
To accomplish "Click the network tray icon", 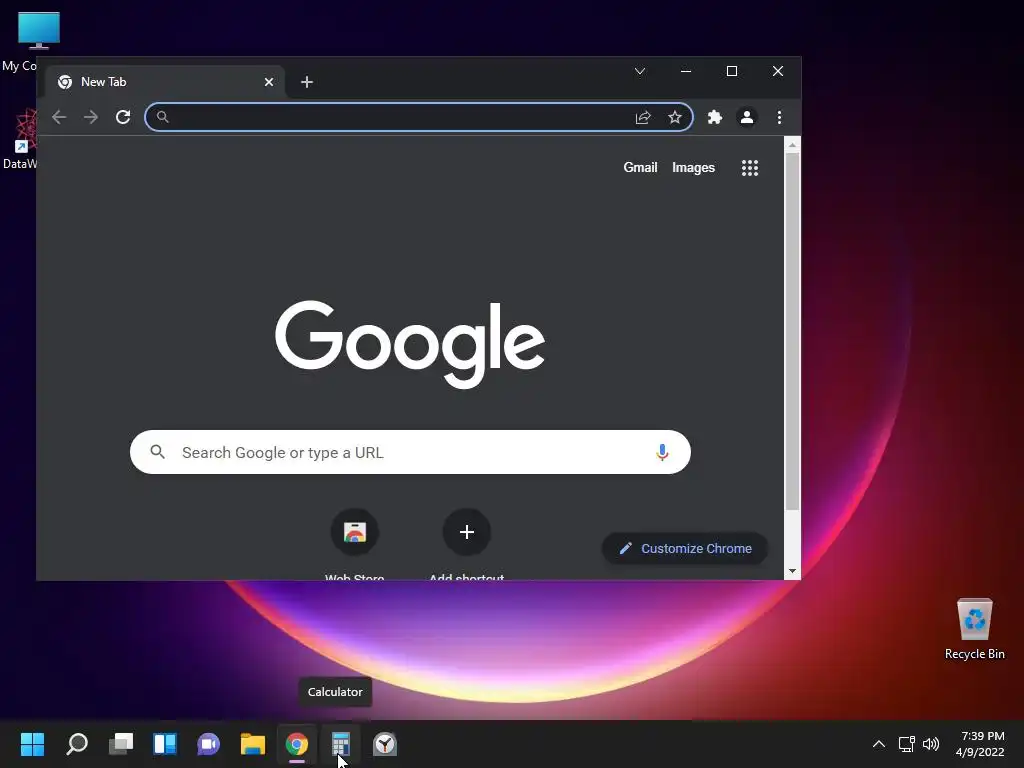I will coord(906,744).
